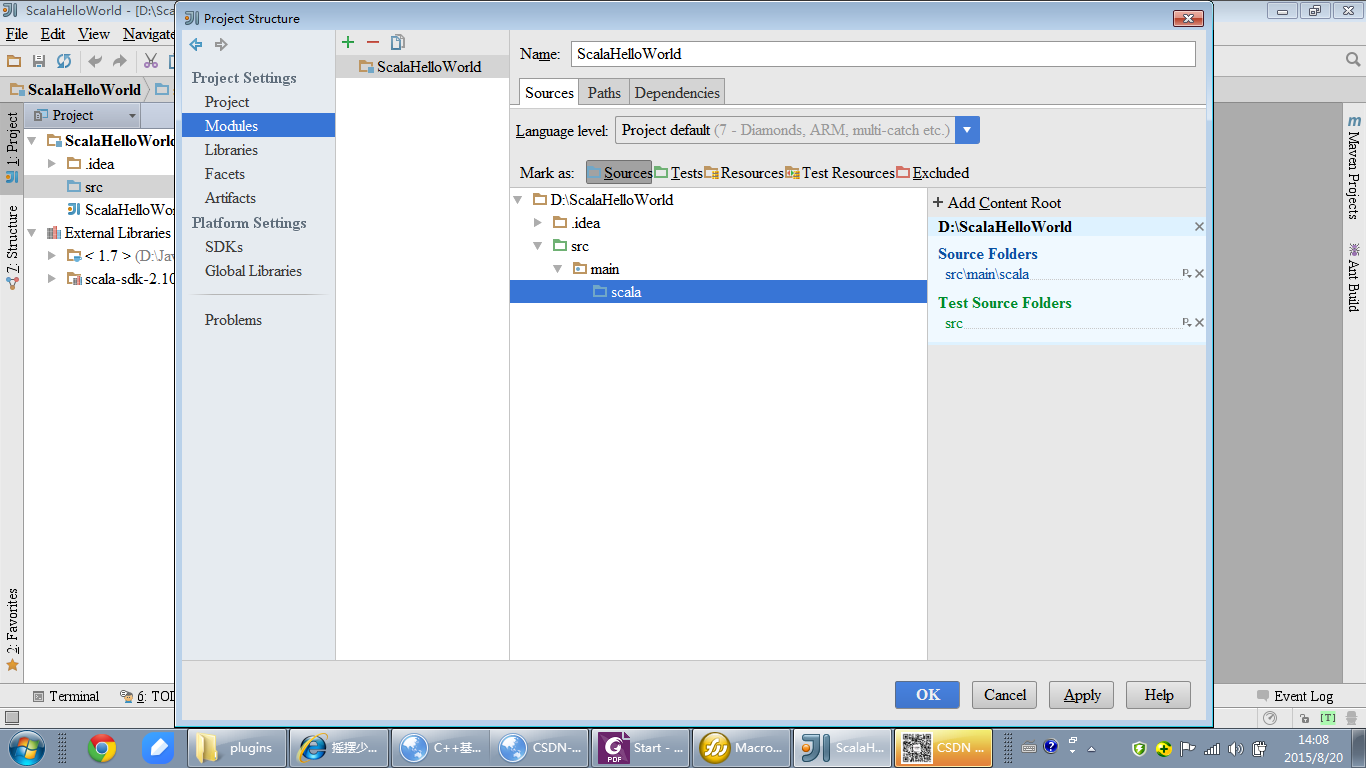This screenshot has height=768, width=1366.
Task: Collapse External Libraries in Project tool window
Action: [x=32, y=233]
